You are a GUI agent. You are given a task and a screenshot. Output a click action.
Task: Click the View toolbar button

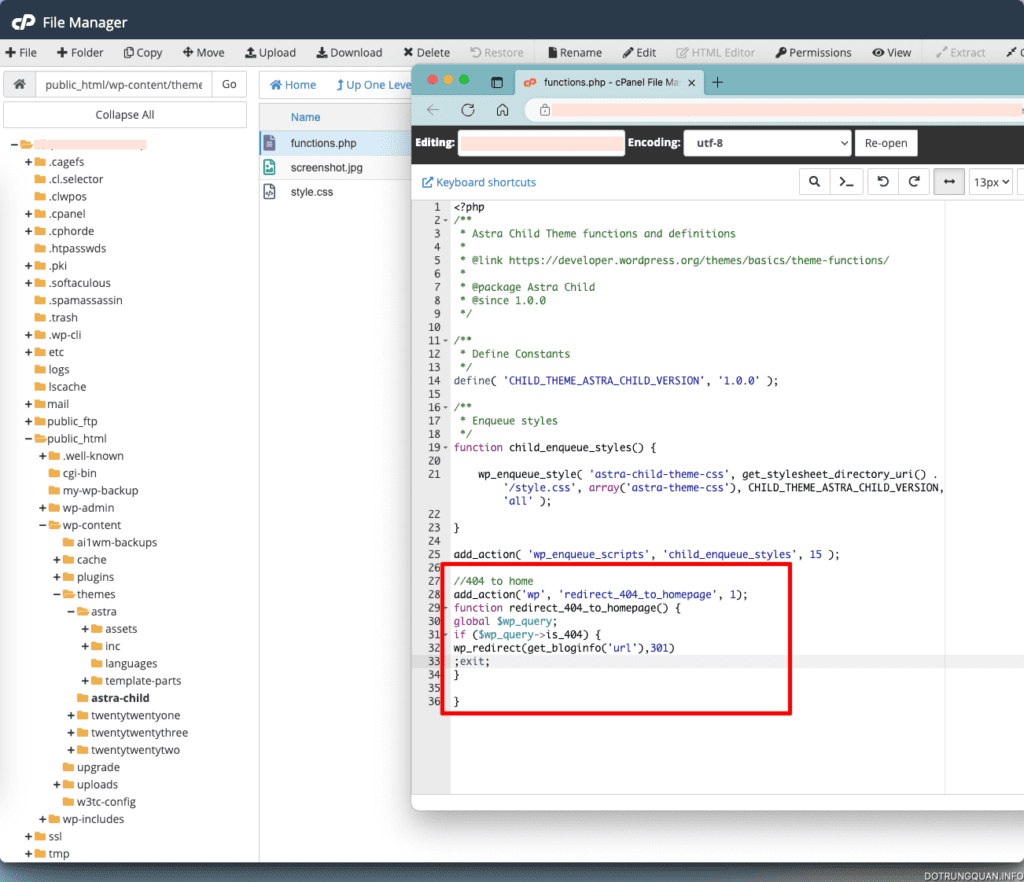click(x=891, y=52)
